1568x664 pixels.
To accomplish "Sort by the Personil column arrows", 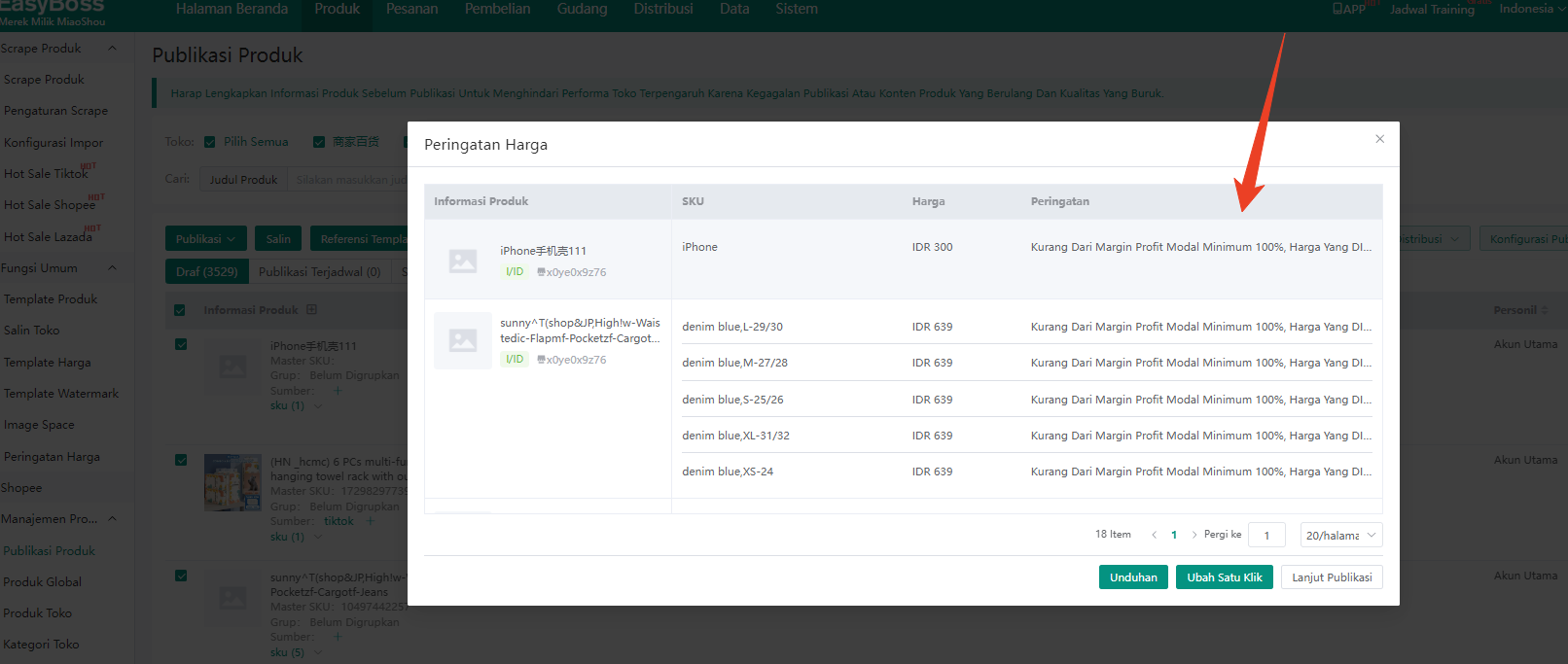I will (x=1545, y=310).
